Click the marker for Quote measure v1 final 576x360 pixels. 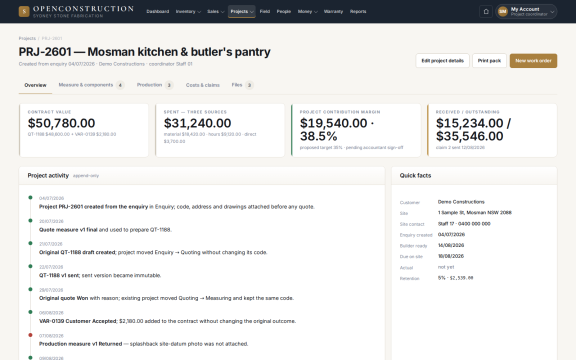[x=30, y=220]
